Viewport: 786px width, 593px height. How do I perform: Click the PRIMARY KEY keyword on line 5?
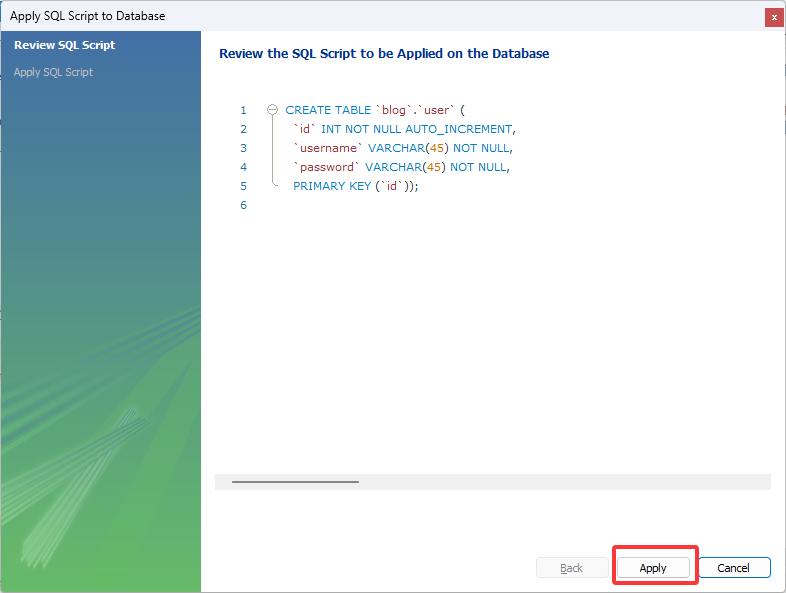331,186
